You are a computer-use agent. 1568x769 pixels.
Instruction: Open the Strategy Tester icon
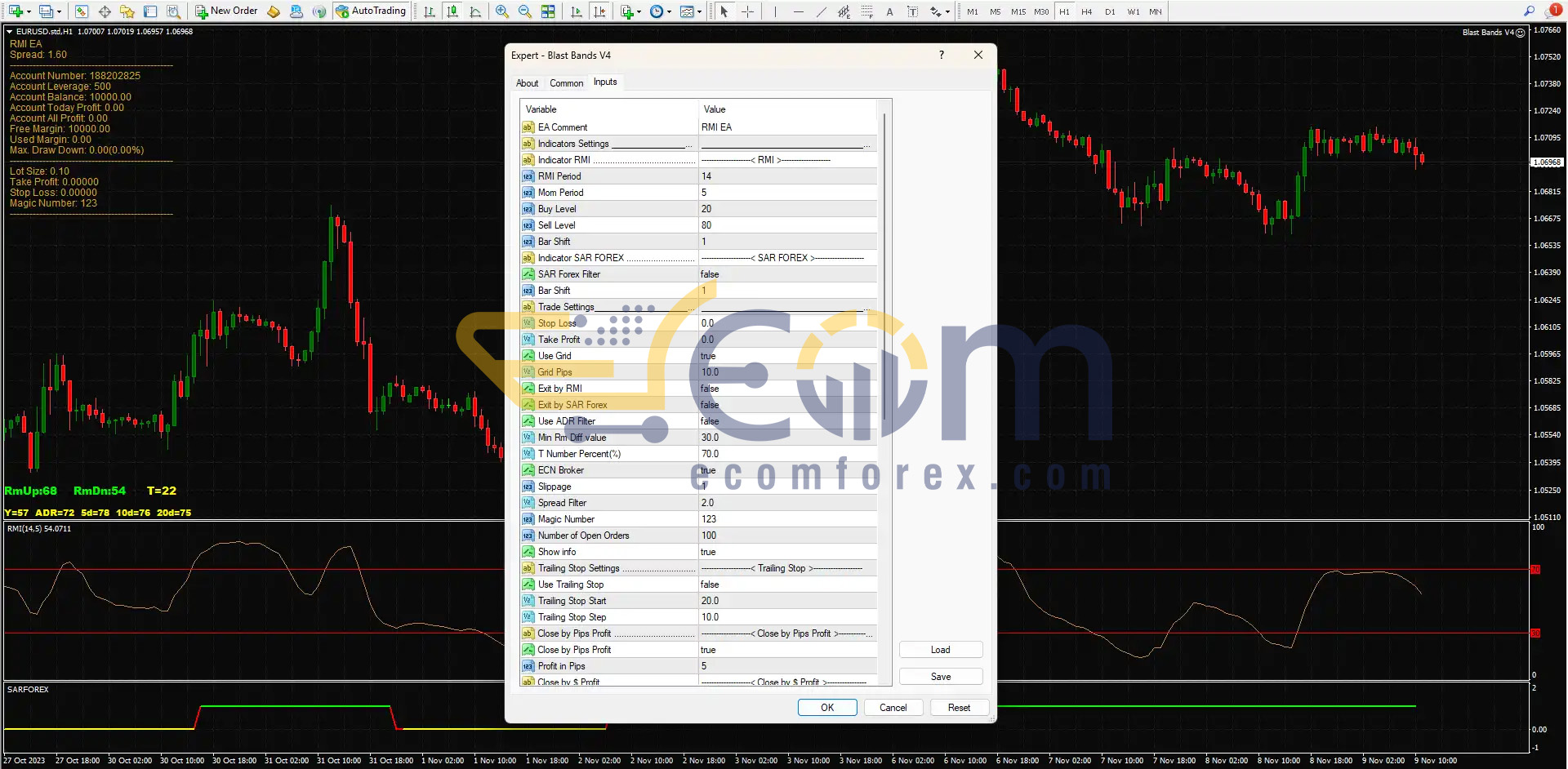coord(173,11)
